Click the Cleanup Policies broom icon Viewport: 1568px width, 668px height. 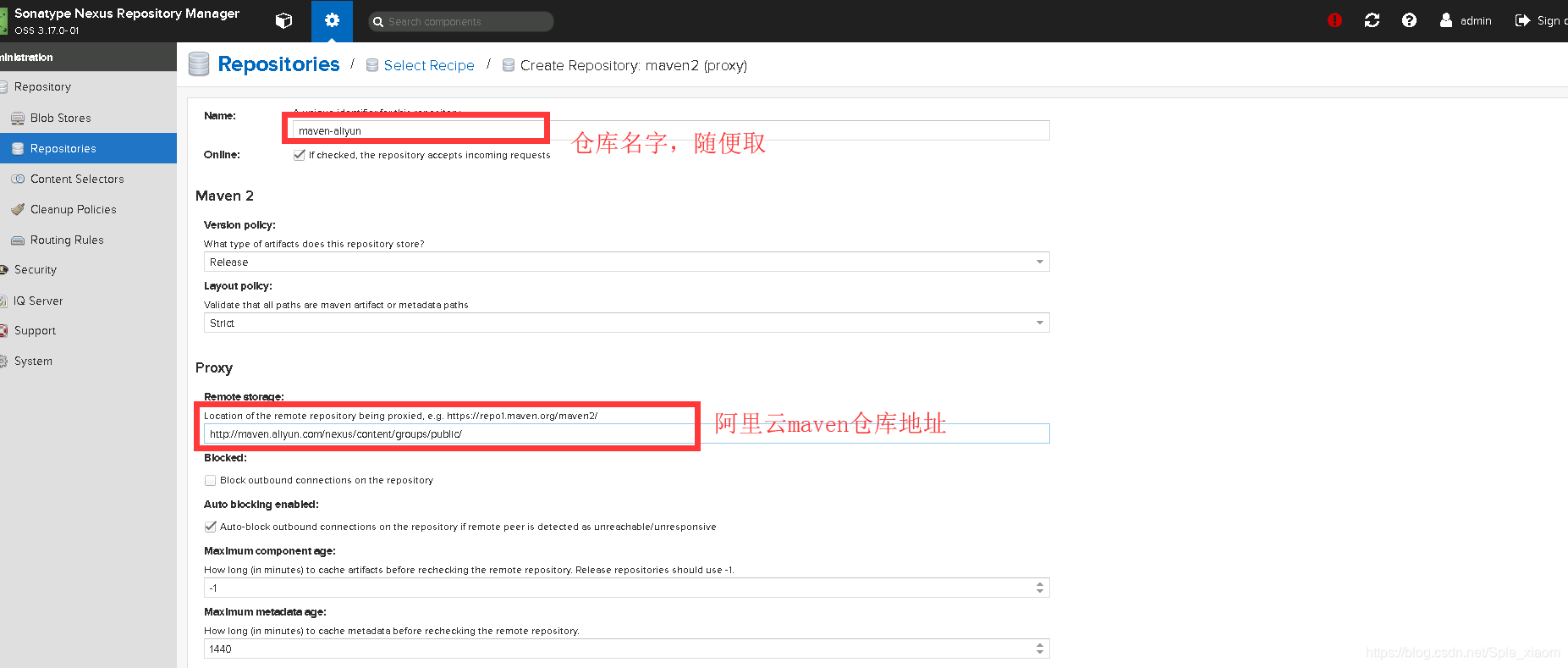click(18, 209)
